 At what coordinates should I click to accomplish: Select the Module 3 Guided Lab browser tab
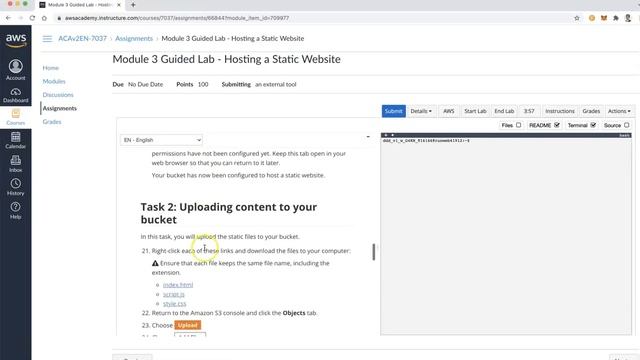[x=80, y=5]
